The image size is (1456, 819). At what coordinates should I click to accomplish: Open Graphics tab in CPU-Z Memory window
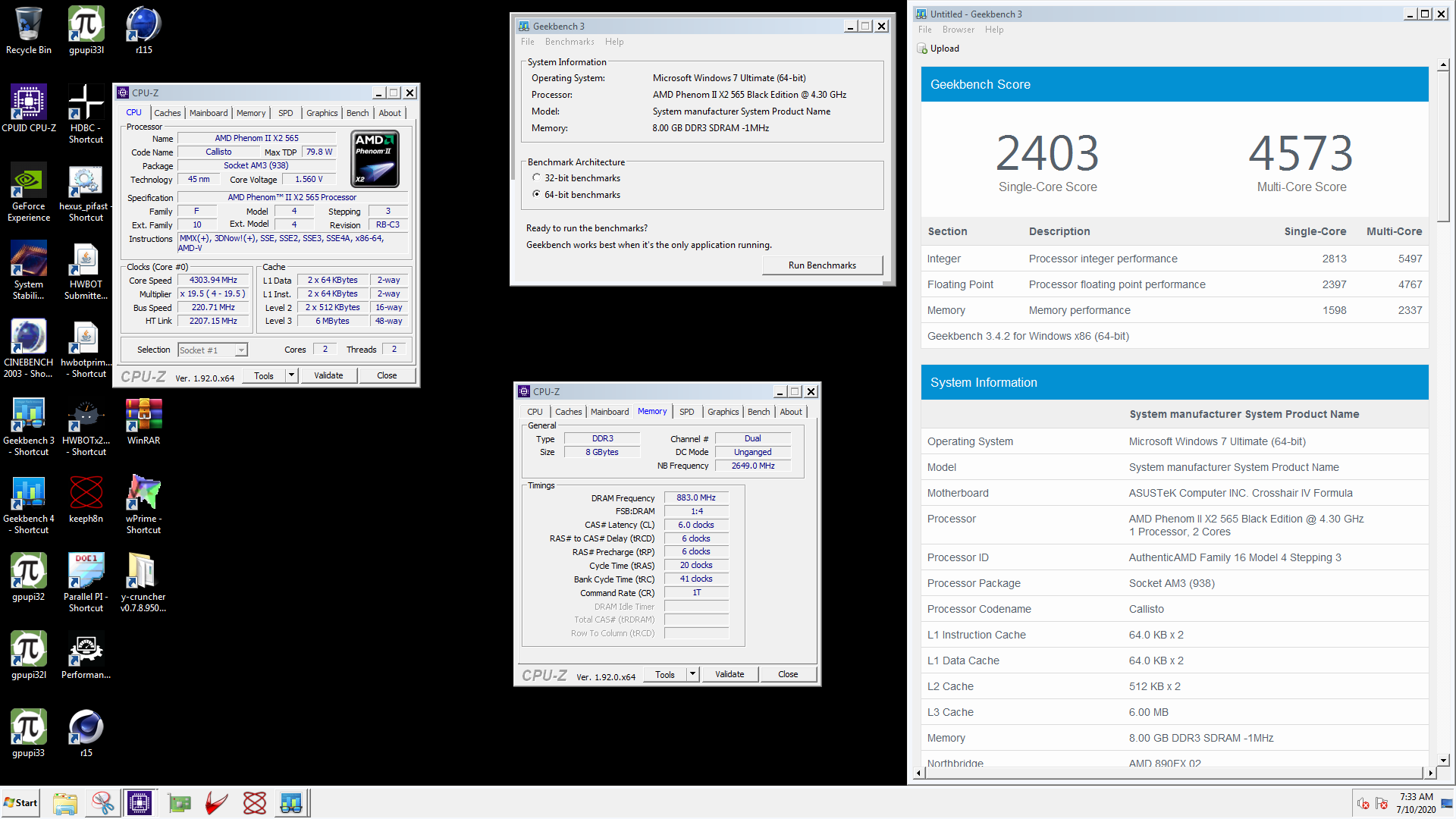coord(723,412)
